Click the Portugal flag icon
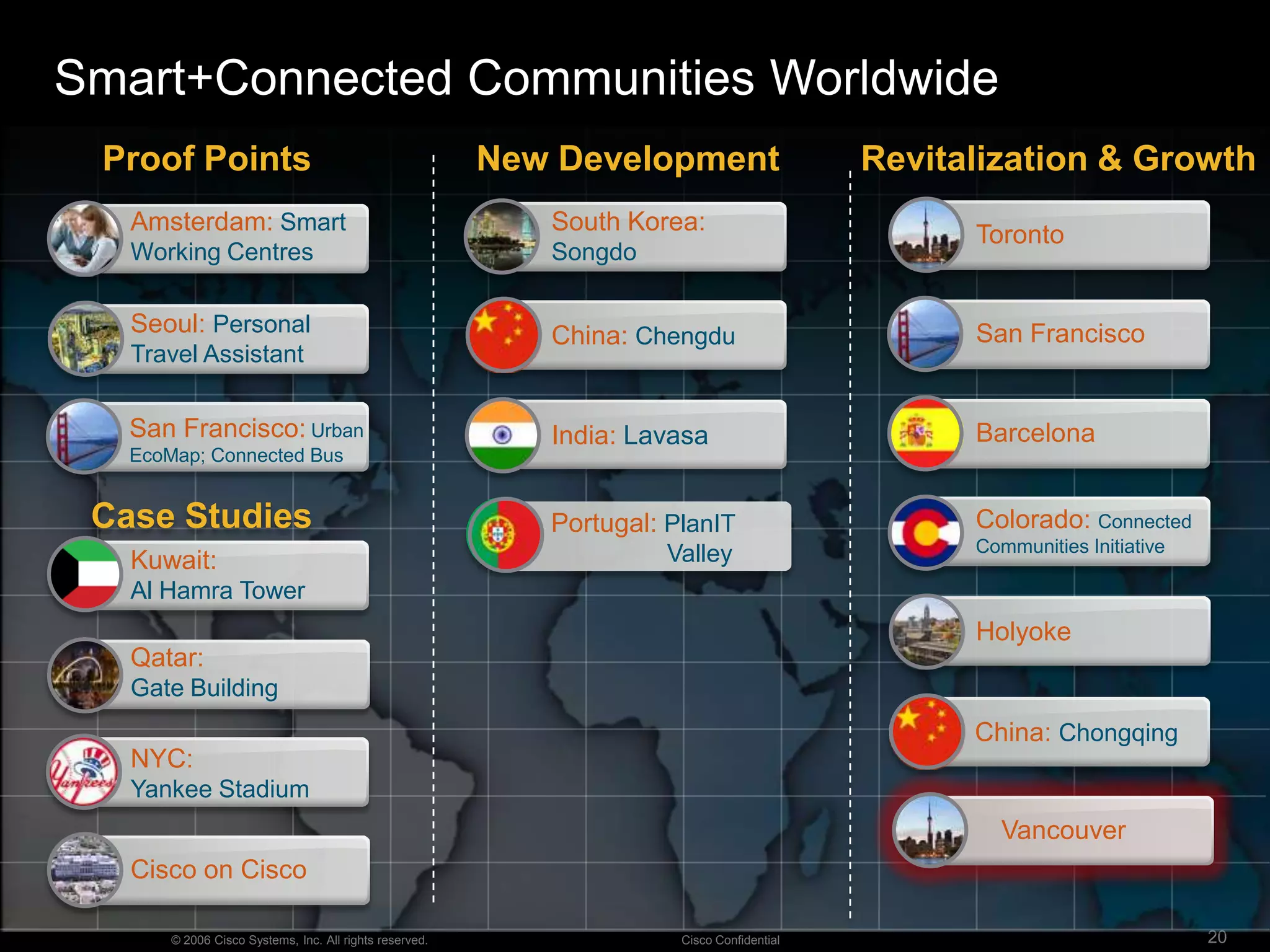 [x=504, y=534]
